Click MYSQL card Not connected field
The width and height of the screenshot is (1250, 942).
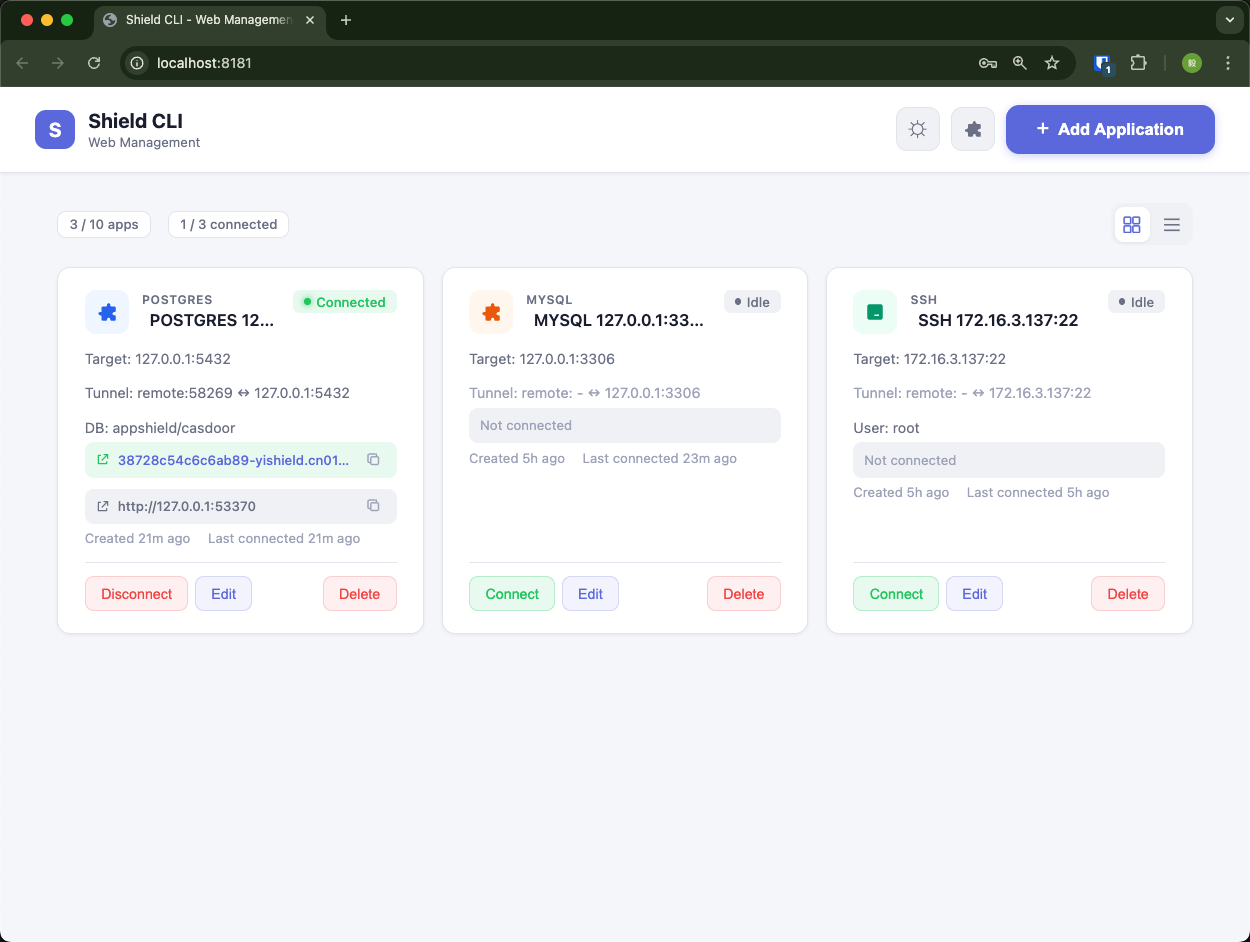625,425
